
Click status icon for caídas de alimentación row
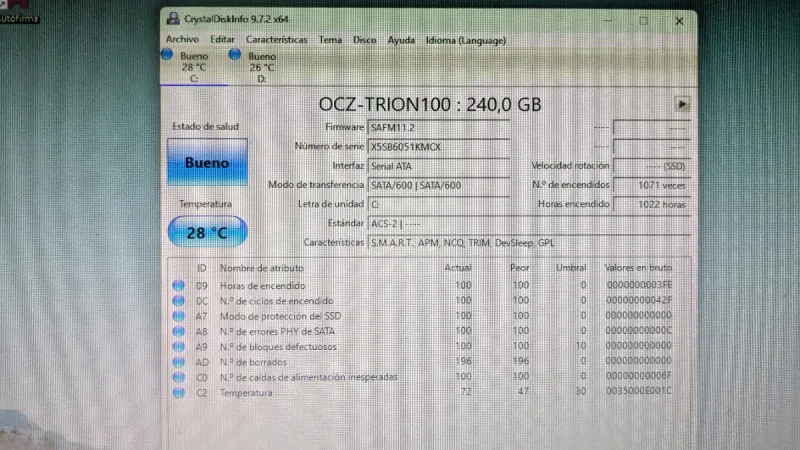[x=178, y=377]
